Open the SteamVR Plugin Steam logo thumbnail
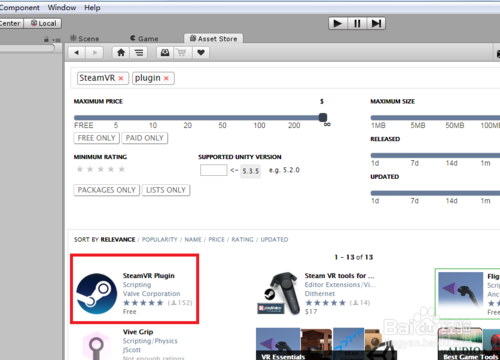 pos(97,294)
